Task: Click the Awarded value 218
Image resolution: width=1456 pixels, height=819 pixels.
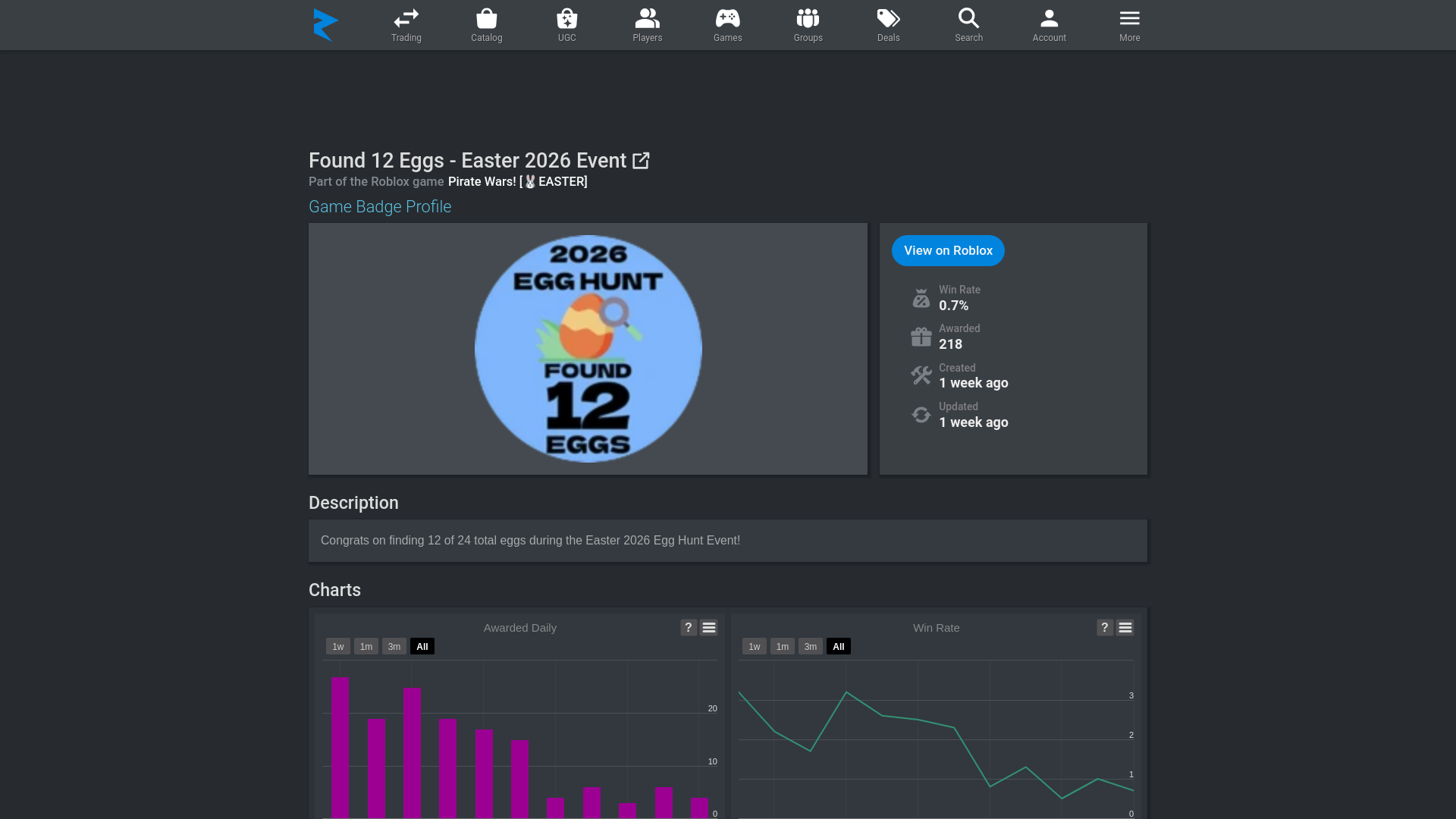Action: pos(951,344)
